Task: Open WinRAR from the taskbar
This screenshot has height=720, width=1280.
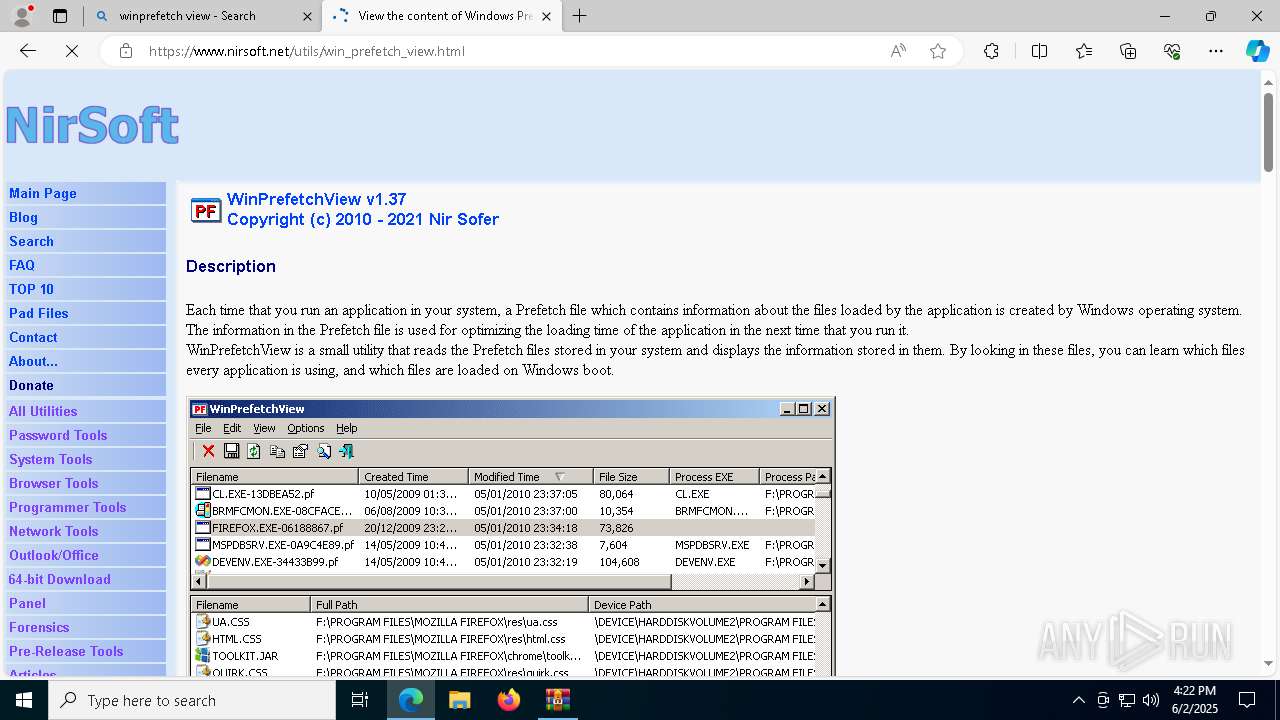Action: [x=557, y=700]
